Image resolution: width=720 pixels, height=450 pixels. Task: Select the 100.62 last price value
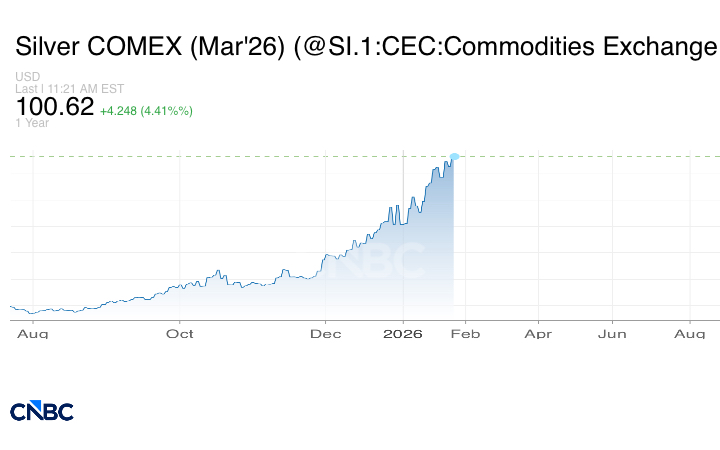[x=55, y=106]
